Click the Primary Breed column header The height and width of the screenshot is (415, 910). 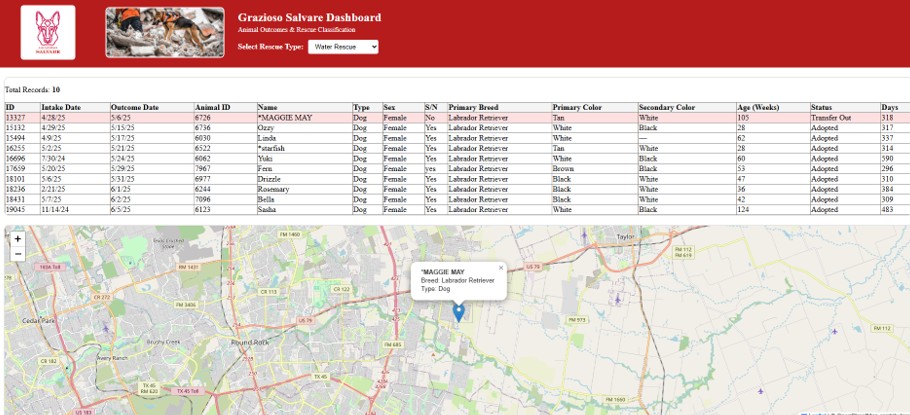[x=475, y=107]
